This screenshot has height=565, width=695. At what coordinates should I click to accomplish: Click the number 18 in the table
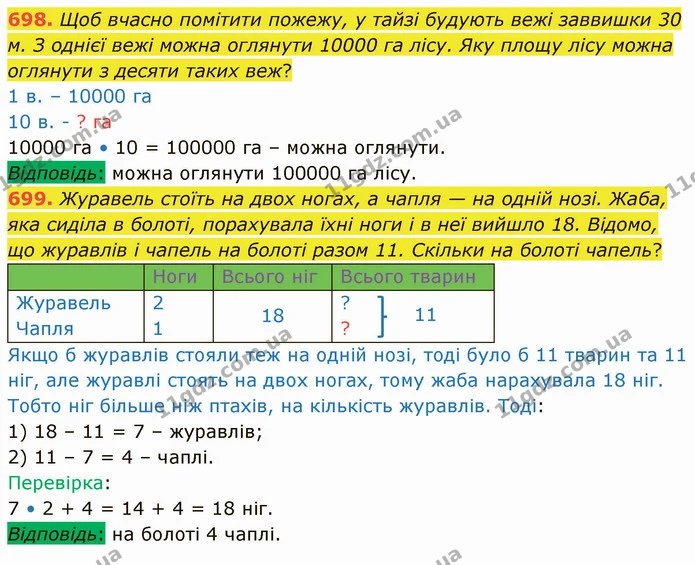(273, 316)
